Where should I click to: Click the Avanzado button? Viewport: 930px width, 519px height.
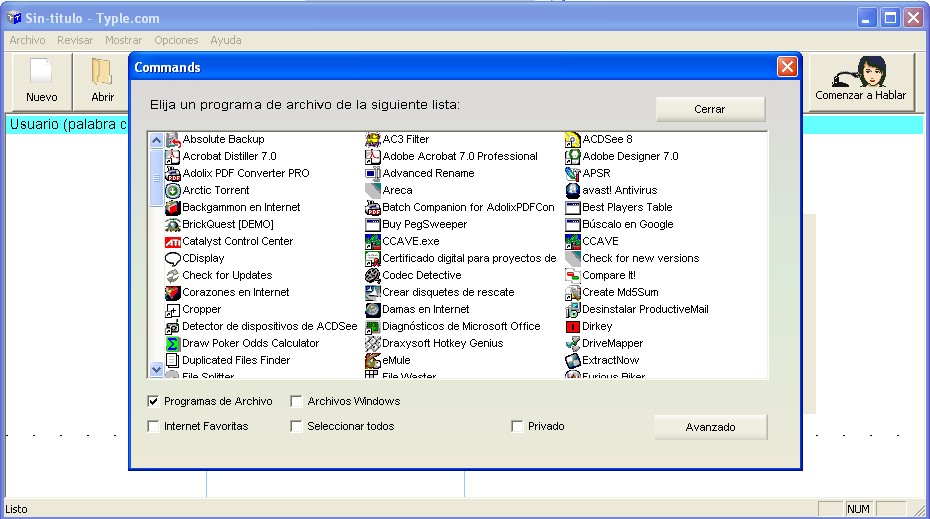[711, 427]
